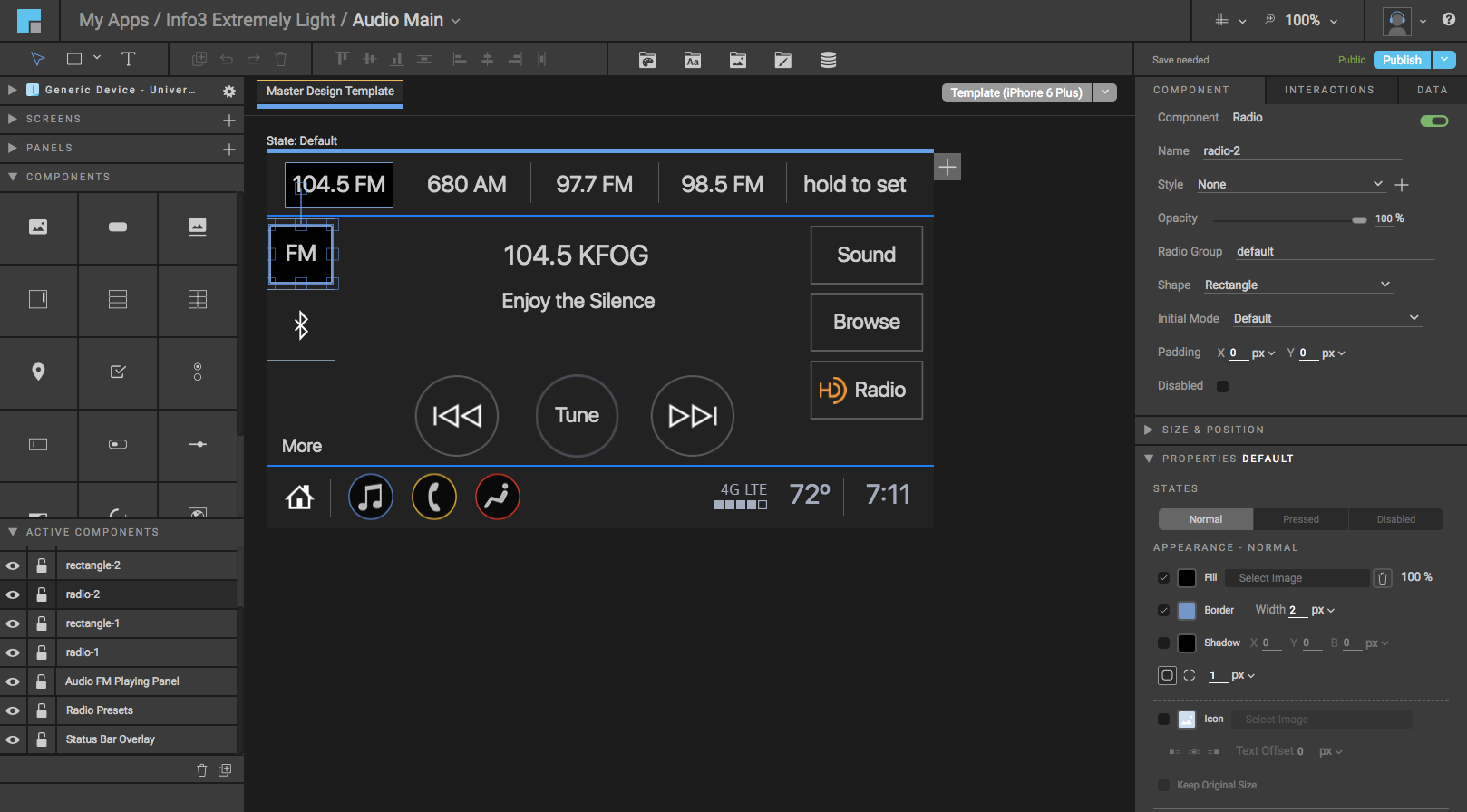Add a new state with plus button
This screenshot has height=812, width=1467.
(x=947, y=167)
